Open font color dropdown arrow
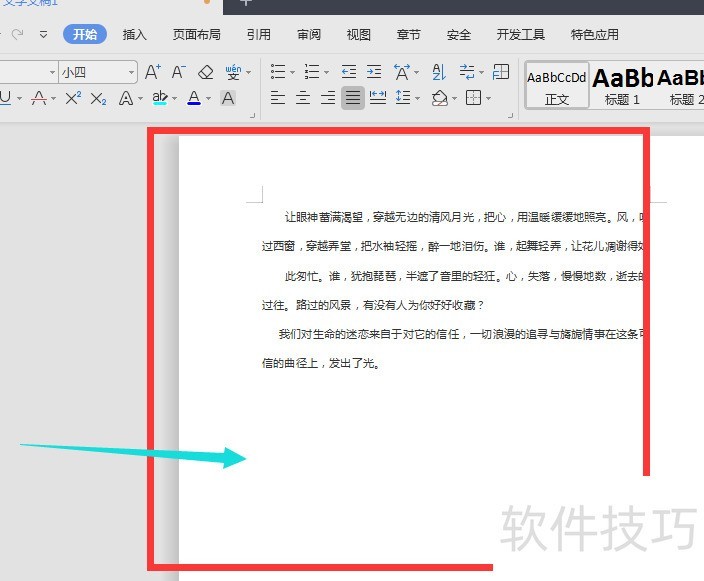Image resolution: width=704 pixels, height=581 pixels. tap(208, 98)
